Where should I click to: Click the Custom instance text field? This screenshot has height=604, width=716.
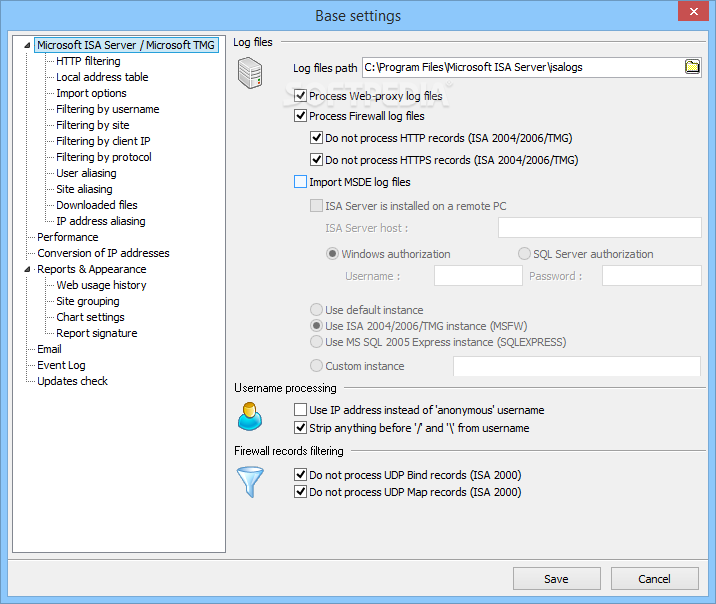tap(577, 366)
